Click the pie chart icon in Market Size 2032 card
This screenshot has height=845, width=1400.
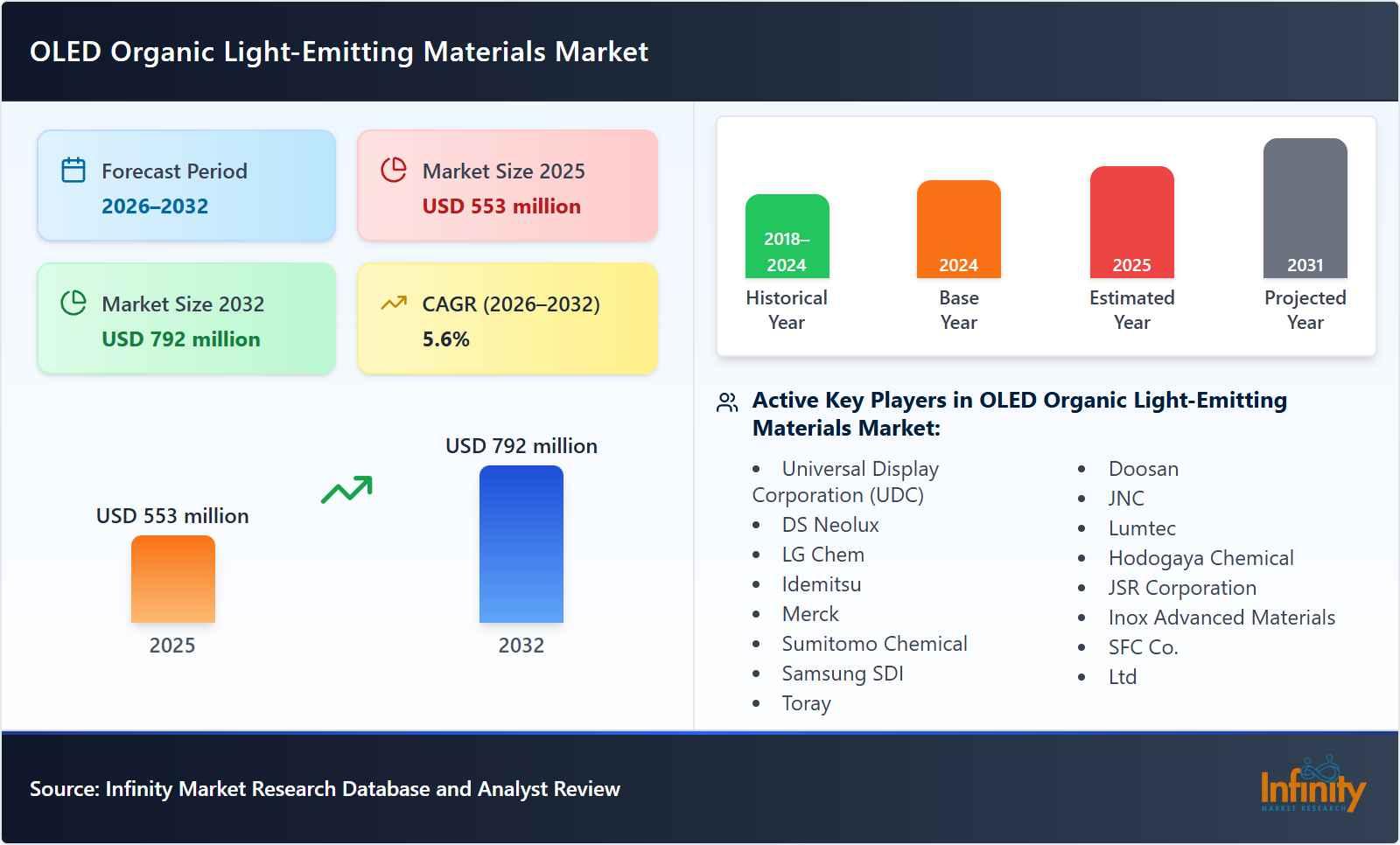click(73, 304)
